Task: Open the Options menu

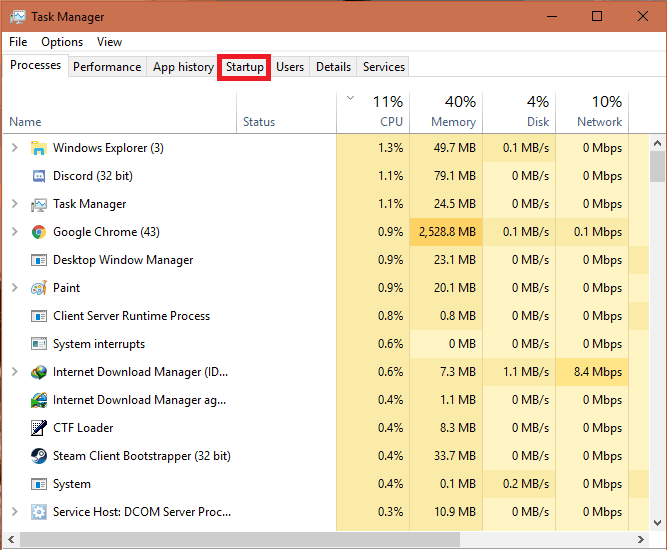Action: (x=62, y=42)
